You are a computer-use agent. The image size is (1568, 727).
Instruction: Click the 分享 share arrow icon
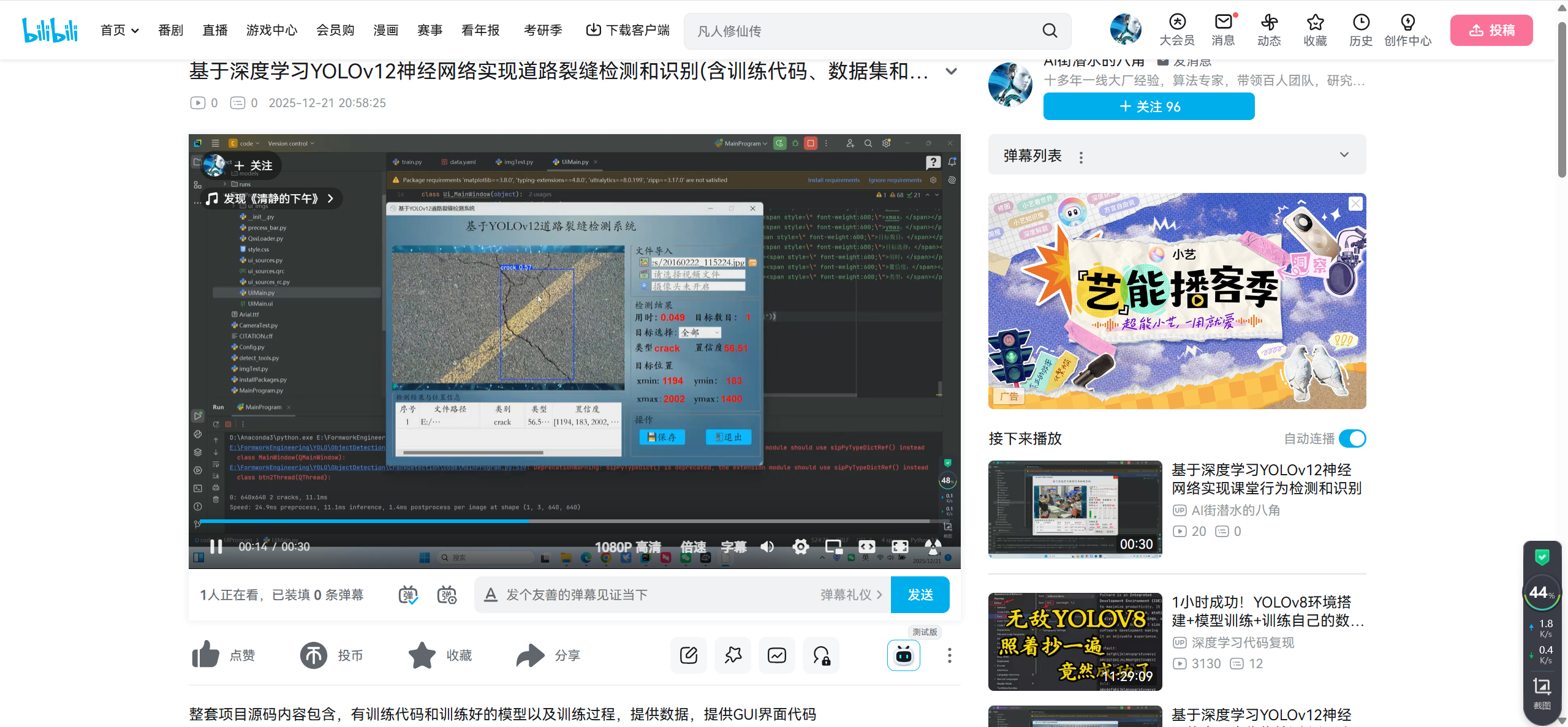(530, 655)
